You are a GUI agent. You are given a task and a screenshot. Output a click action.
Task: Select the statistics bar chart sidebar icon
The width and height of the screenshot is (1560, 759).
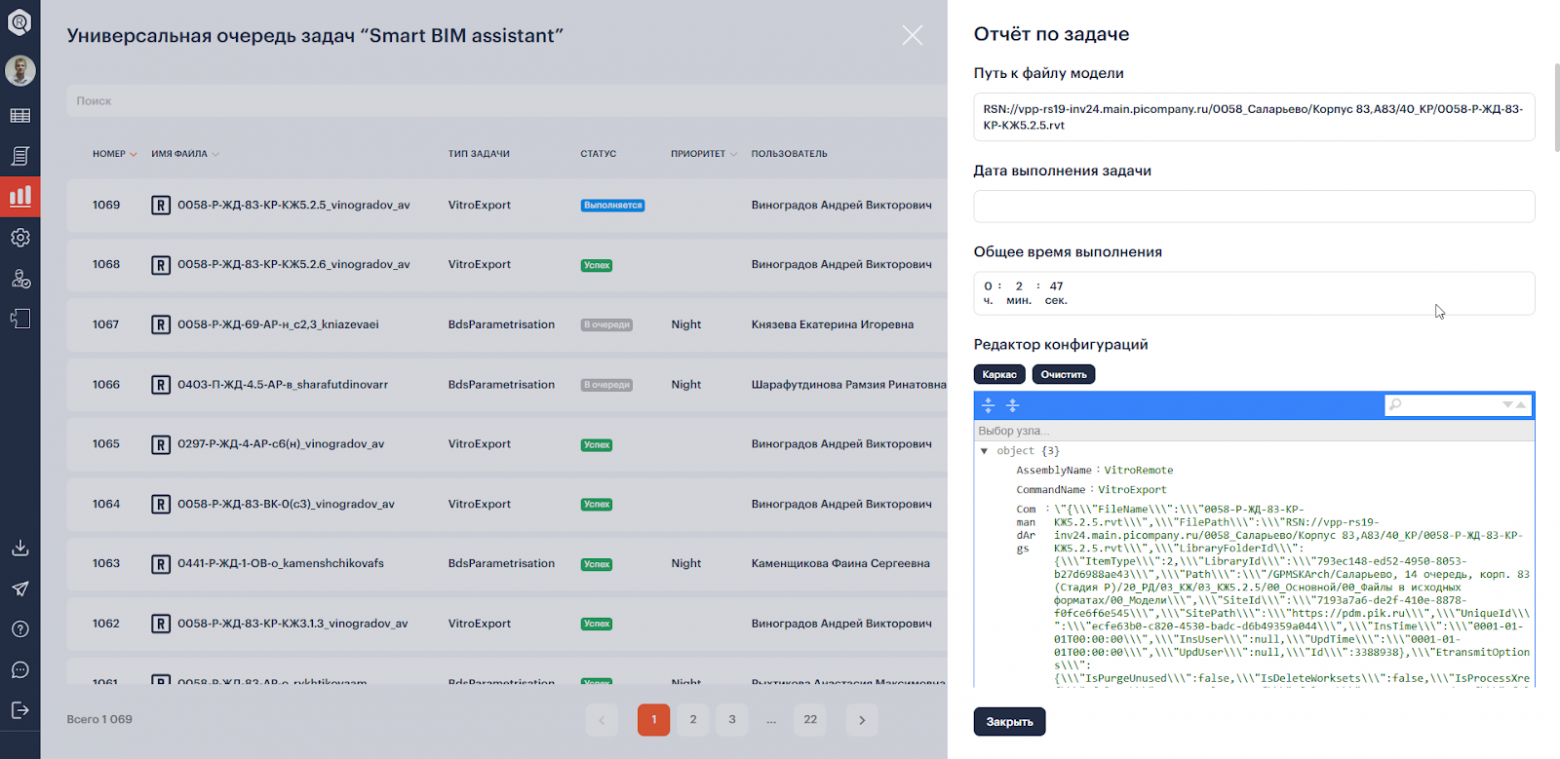(20, 196)
